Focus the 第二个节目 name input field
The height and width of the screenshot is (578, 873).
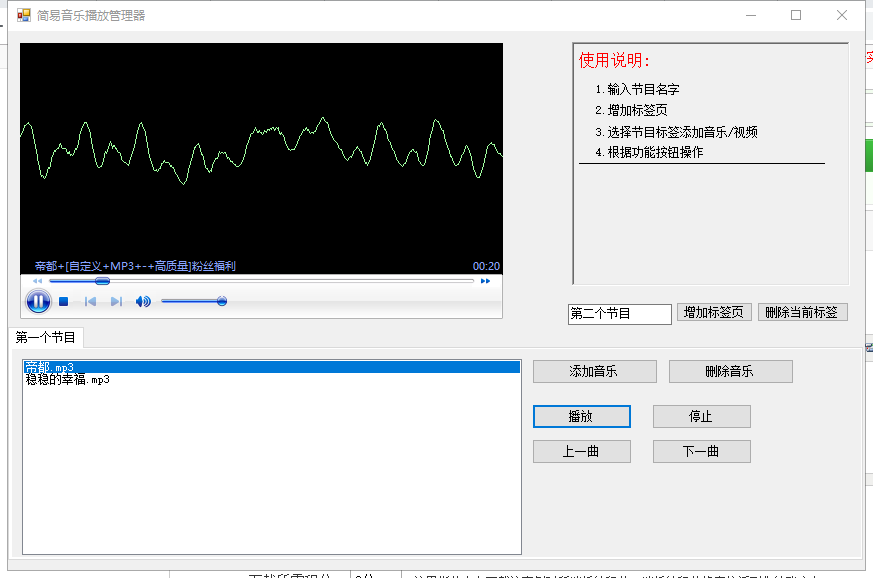point(620,314)
